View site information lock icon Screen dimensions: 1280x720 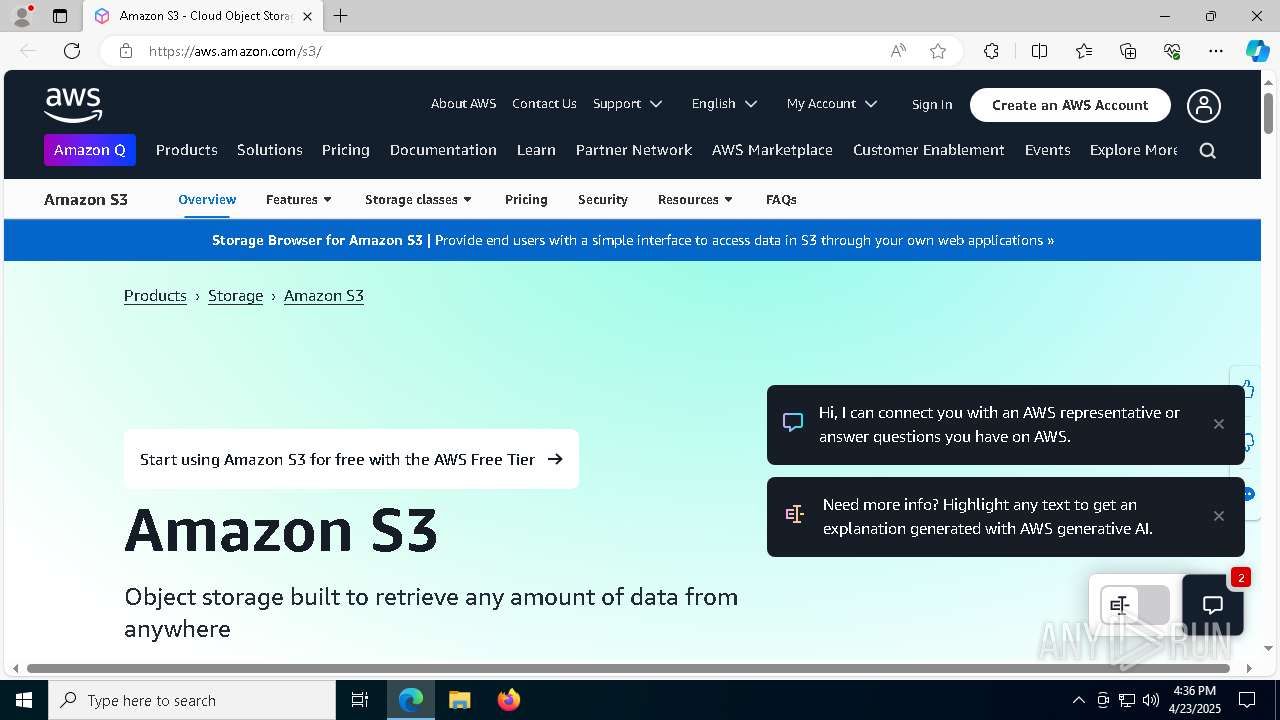[x=125, y=51]
